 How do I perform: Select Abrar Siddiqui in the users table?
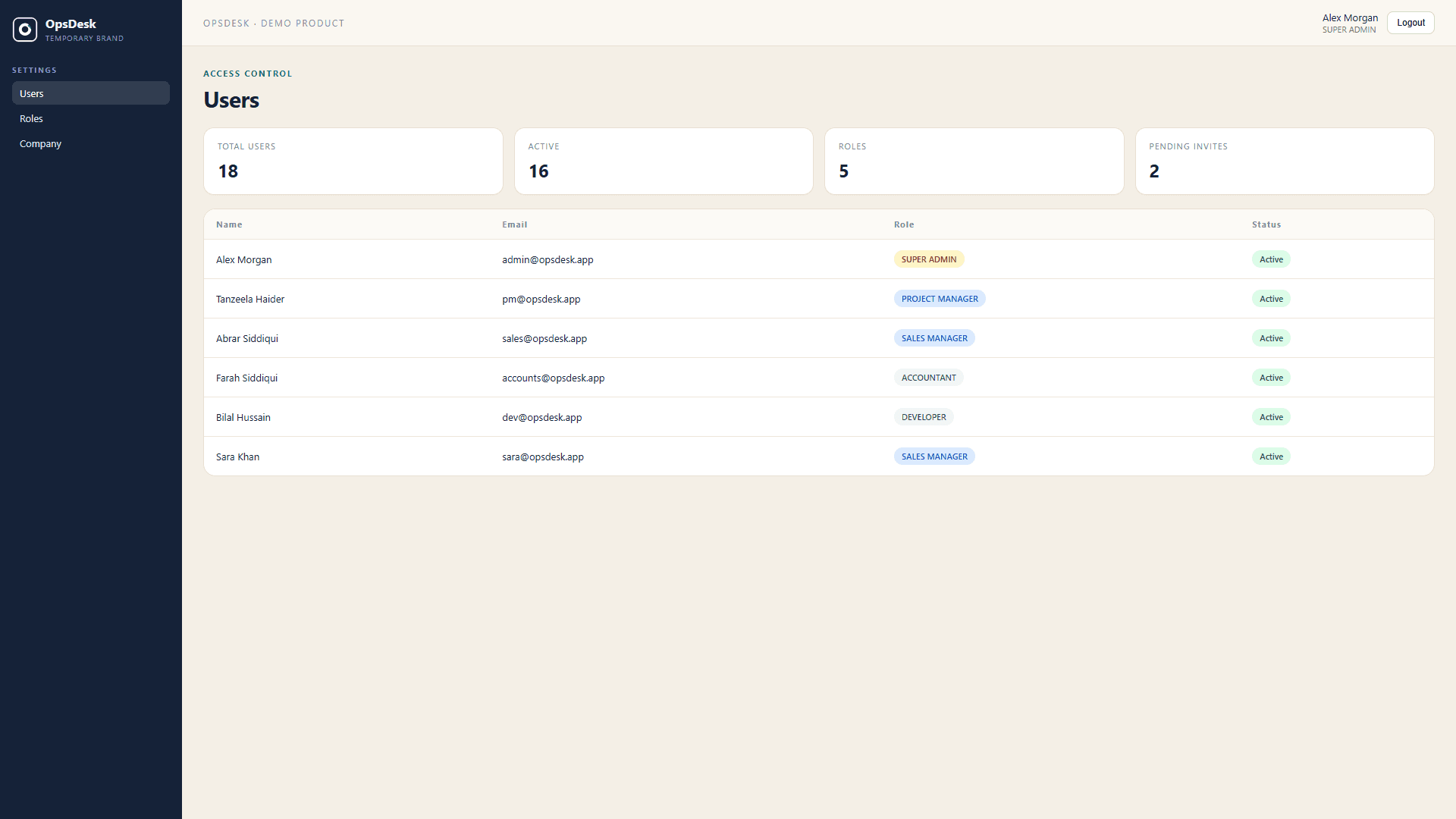pyautogui.click(x=247, y=338)
